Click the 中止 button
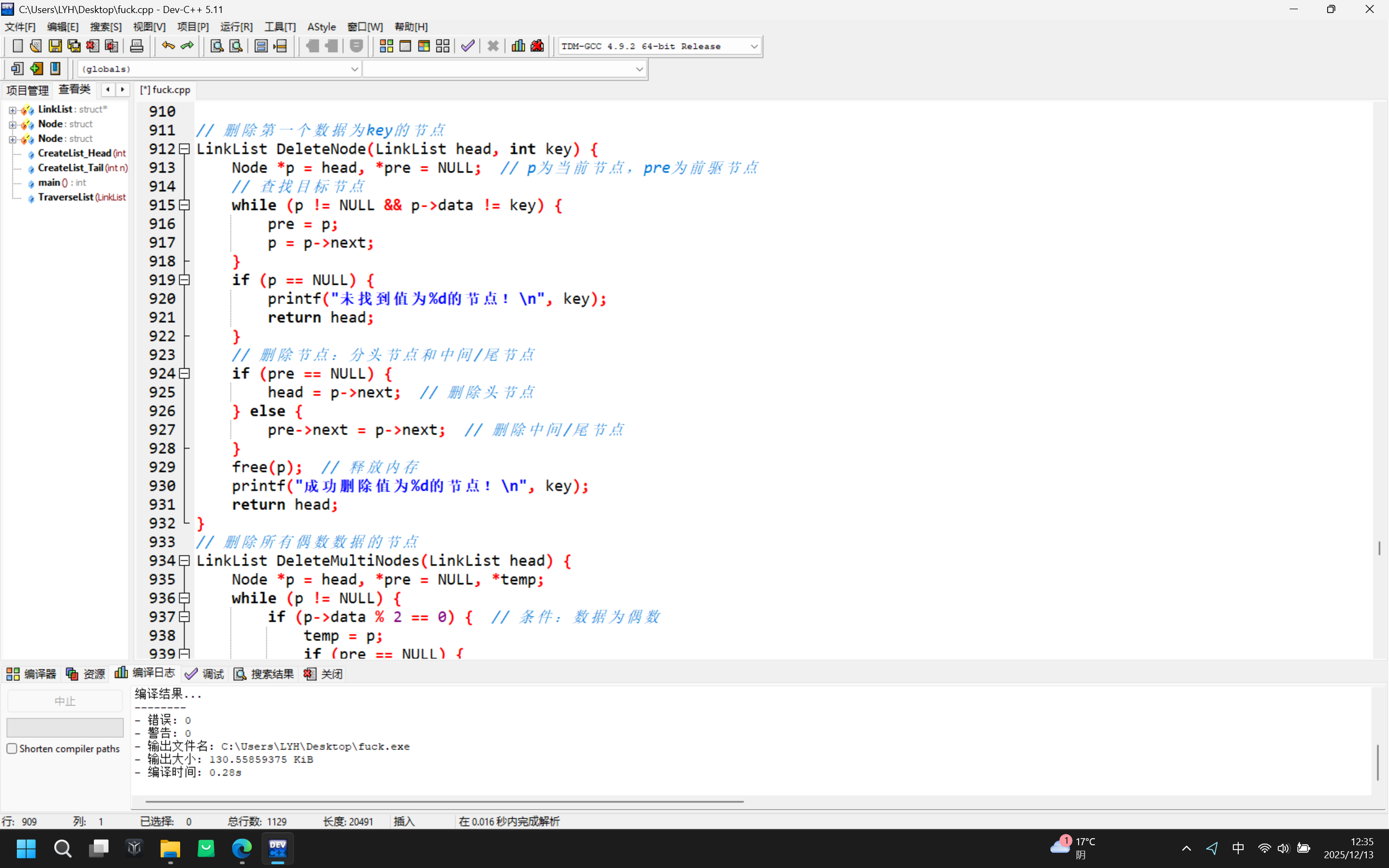This screenshot has width=1389, height=868. [64, 700]
